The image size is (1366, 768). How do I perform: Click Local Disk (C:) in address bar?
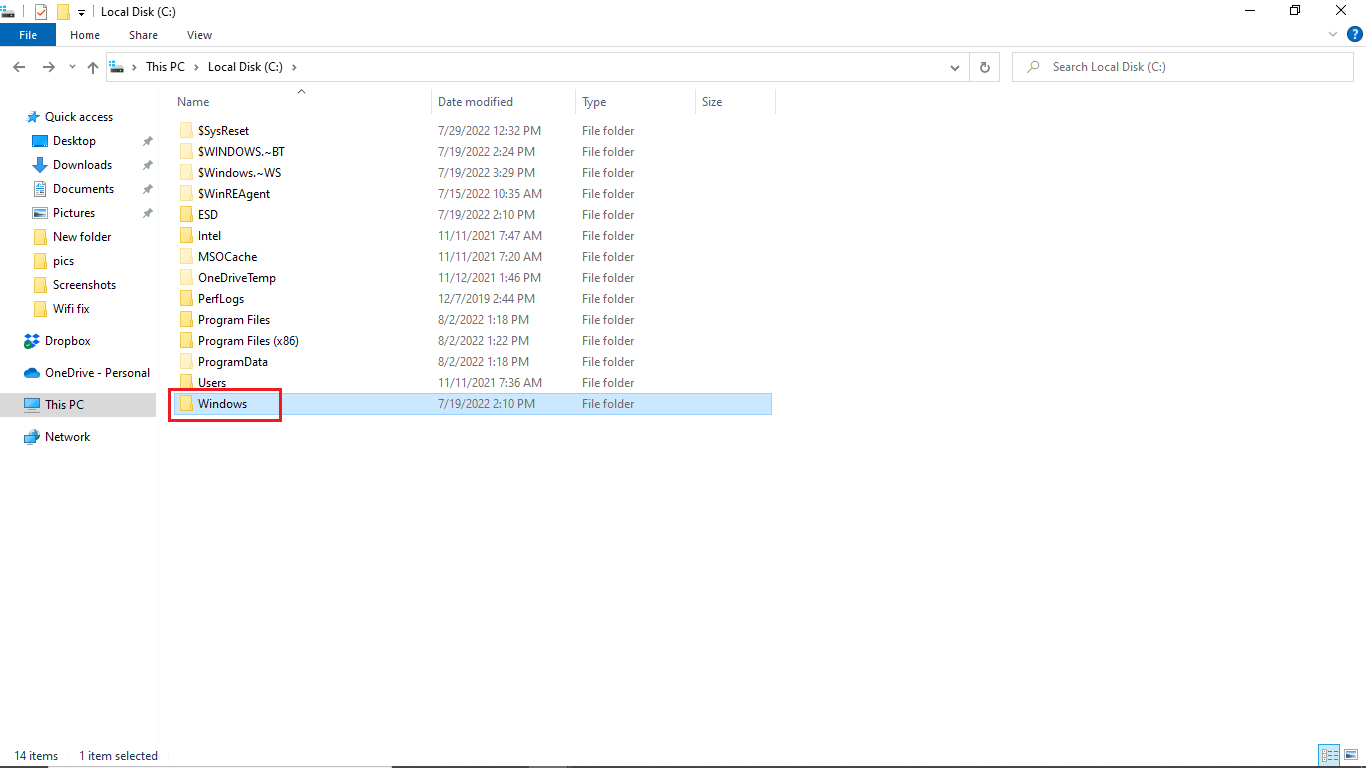[x=245, y=67]
